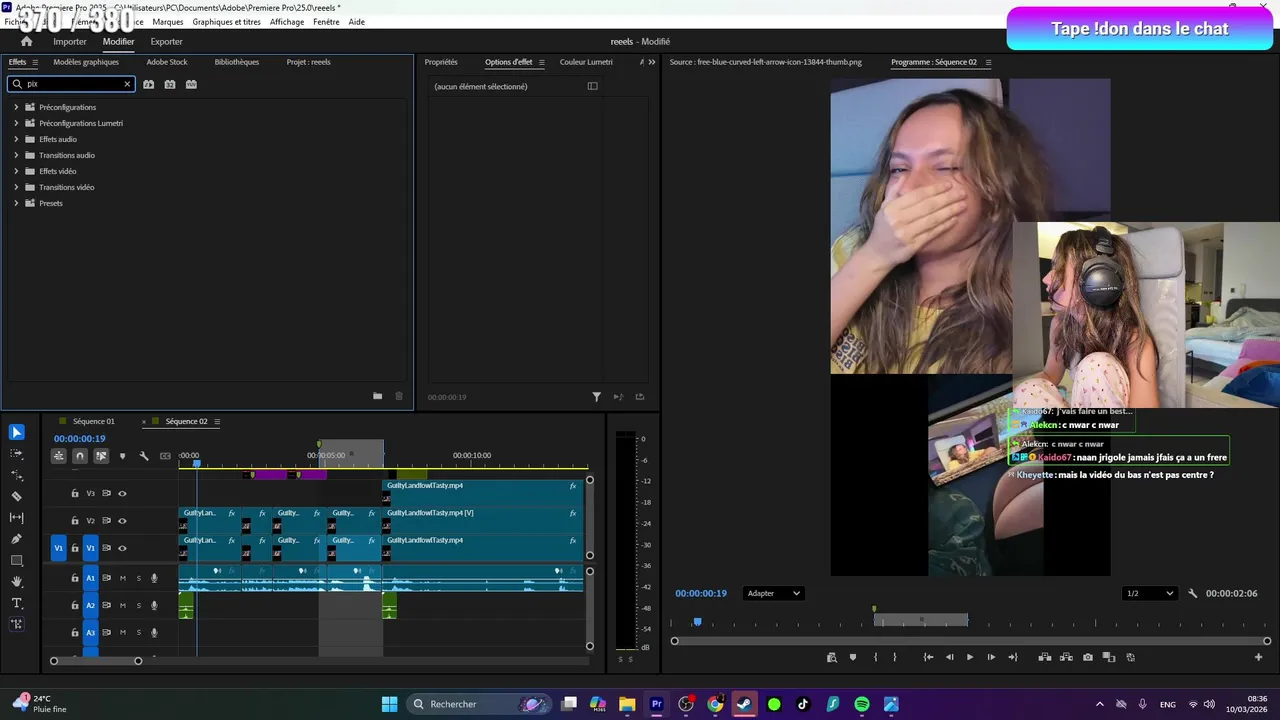
Task: Switch to Couleur Lumetri tab
Action: 586,62
